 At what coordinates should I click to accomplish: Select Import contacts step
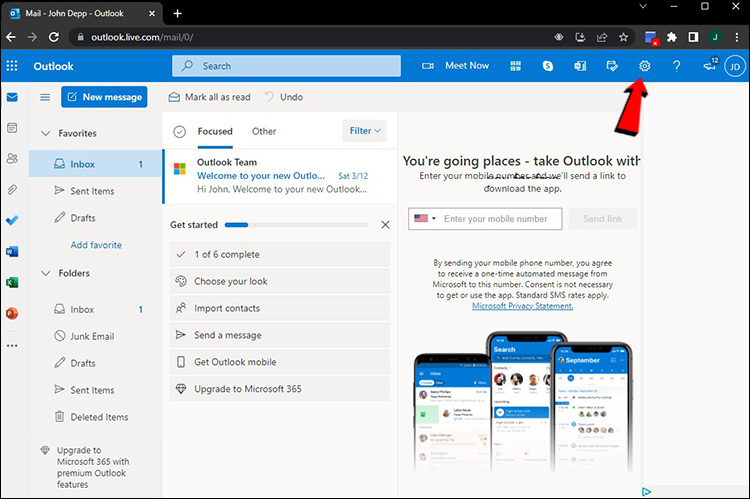pos(280,308)
